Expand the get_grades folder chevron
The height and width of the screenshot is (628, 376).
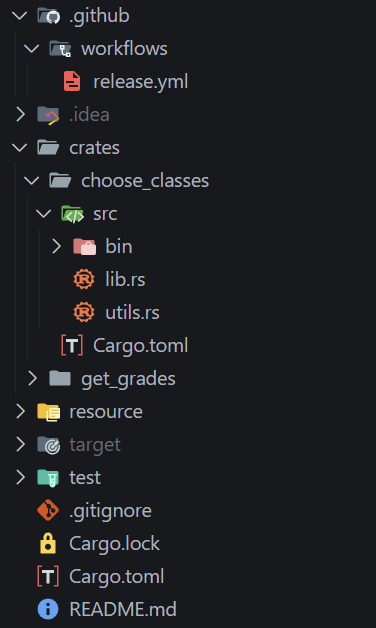click(x=32, y=378)
